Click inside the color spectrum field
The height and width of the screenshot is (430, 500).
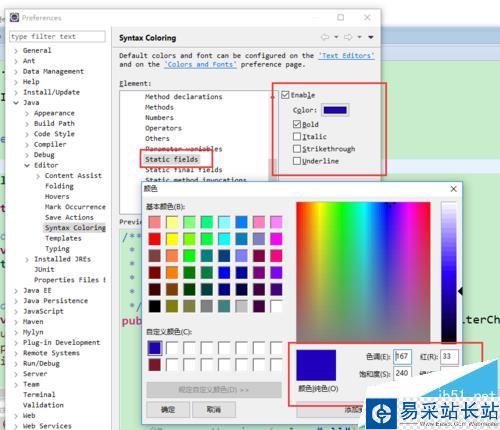363,272
